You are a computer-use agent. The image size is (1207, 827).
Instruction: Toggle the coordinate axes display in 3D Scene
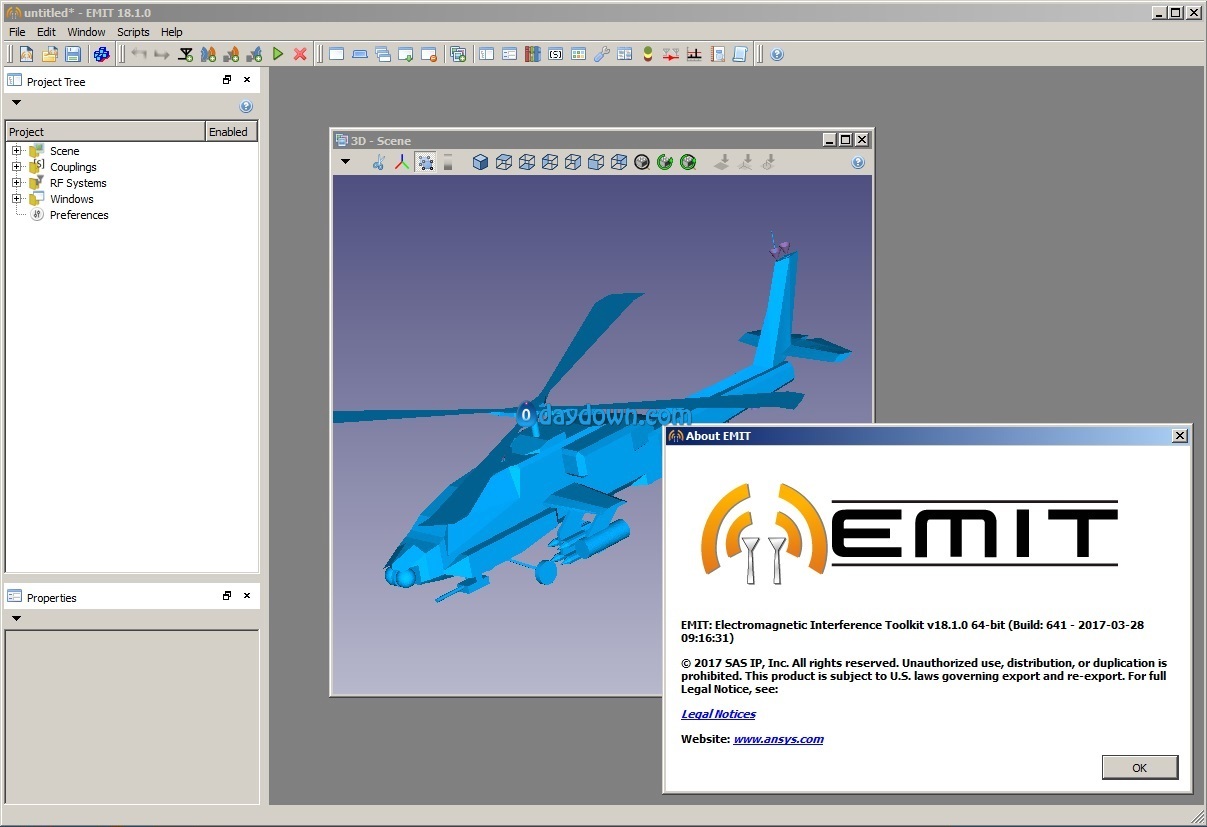[x=402, y=162]
